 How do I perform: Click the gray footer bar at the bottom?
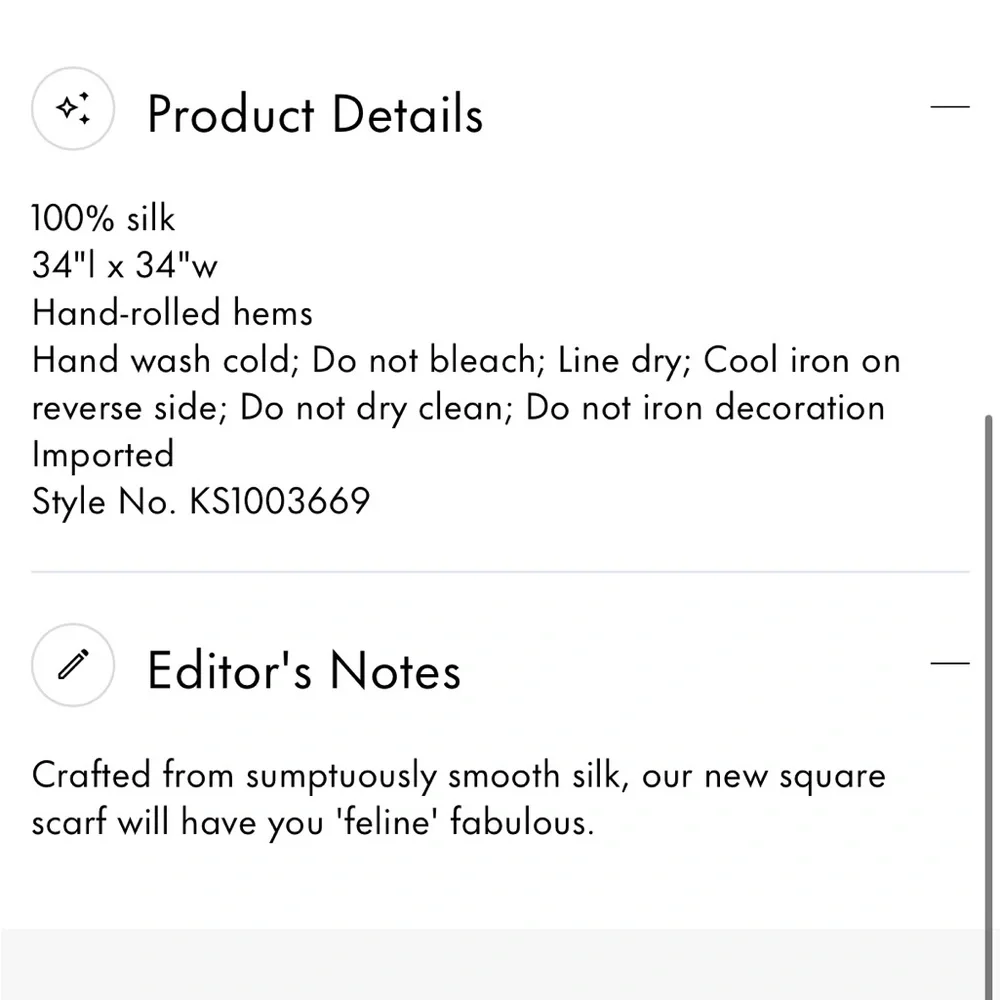click(x=500, y=964)
